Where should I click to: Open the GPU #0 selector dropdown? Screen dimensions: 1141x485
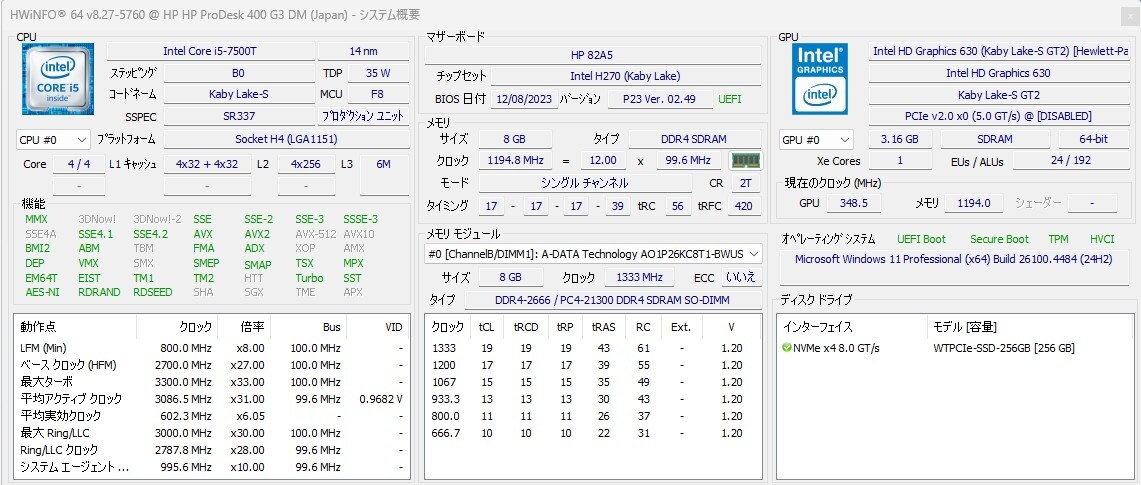(x=816, y=140)
